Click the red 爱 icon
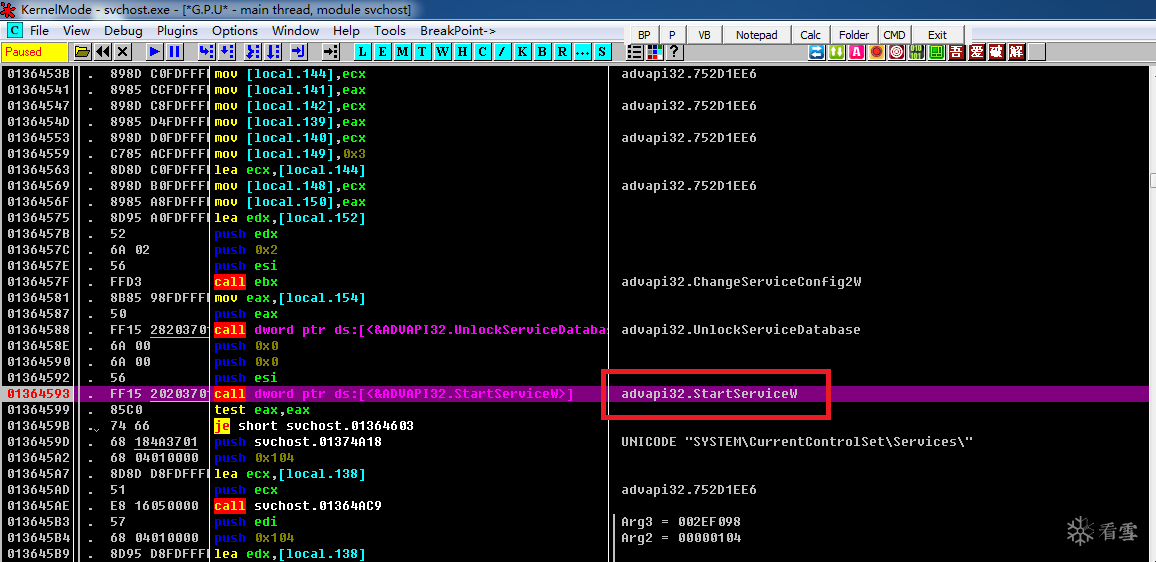 tap(976, 52)
